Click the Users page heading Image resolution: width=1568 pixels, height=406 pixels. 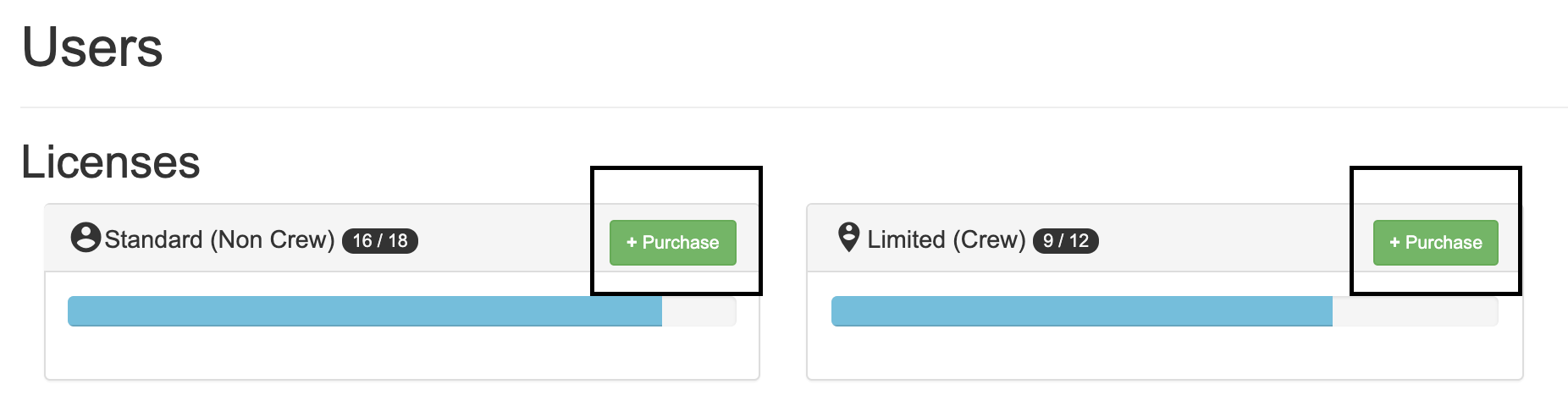(x=92, y=47)
